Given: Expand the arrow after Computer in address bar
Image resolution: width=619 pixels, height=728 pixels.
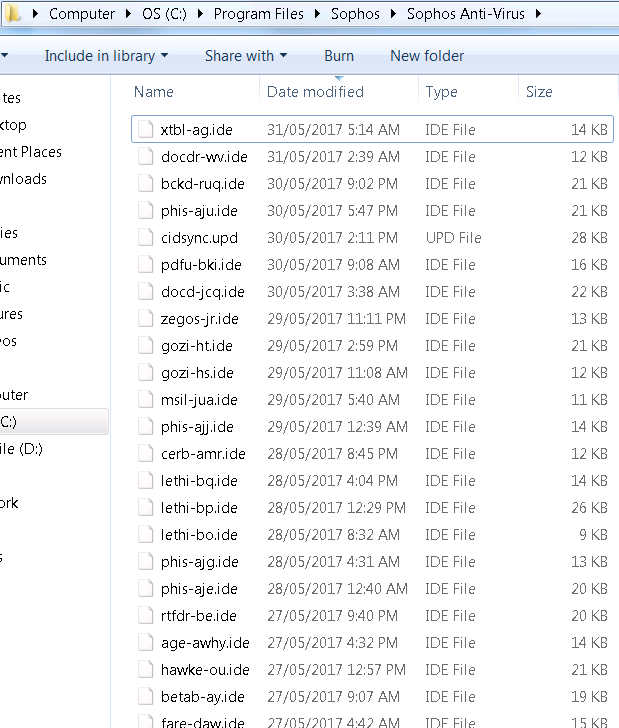Looking at the screenshot, I should (129, 13).
